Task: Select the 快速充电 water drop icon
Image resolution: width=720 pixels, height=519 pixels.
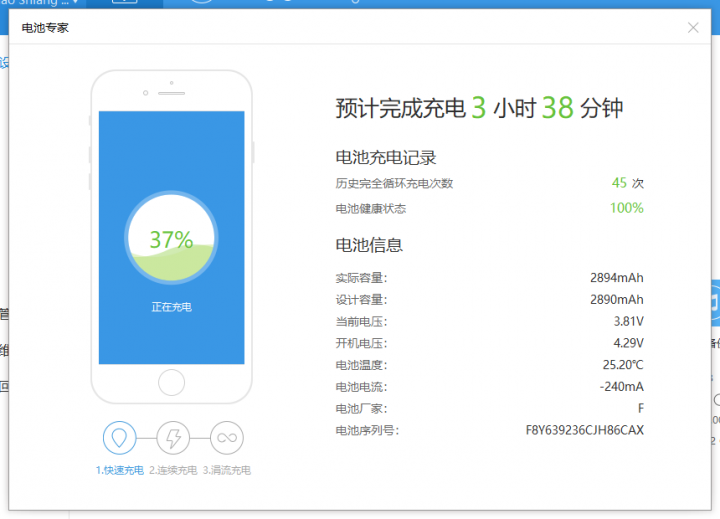Action: pyautogui.click(x=119, y=438)
